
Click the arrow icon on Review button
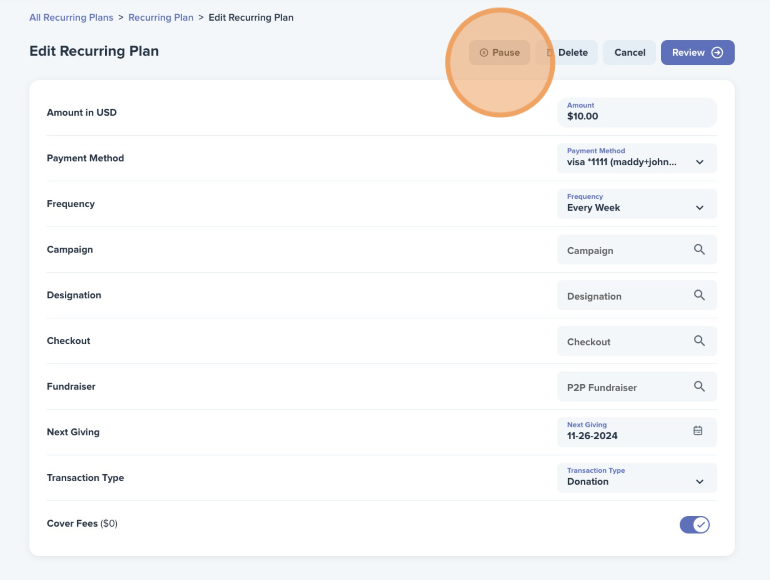[717, 53]
